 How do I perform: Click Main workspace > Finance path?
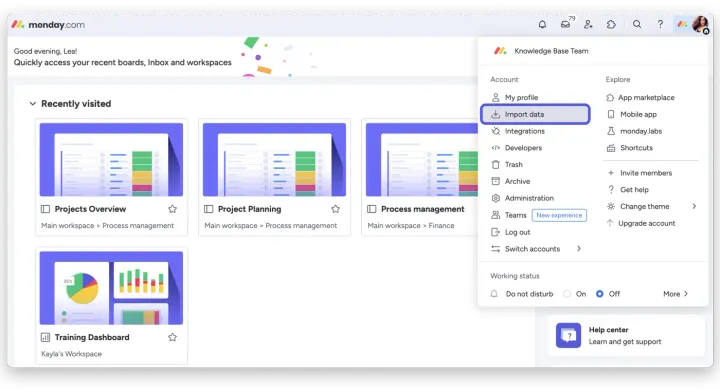pyautogui.click(x=411, y=226)
